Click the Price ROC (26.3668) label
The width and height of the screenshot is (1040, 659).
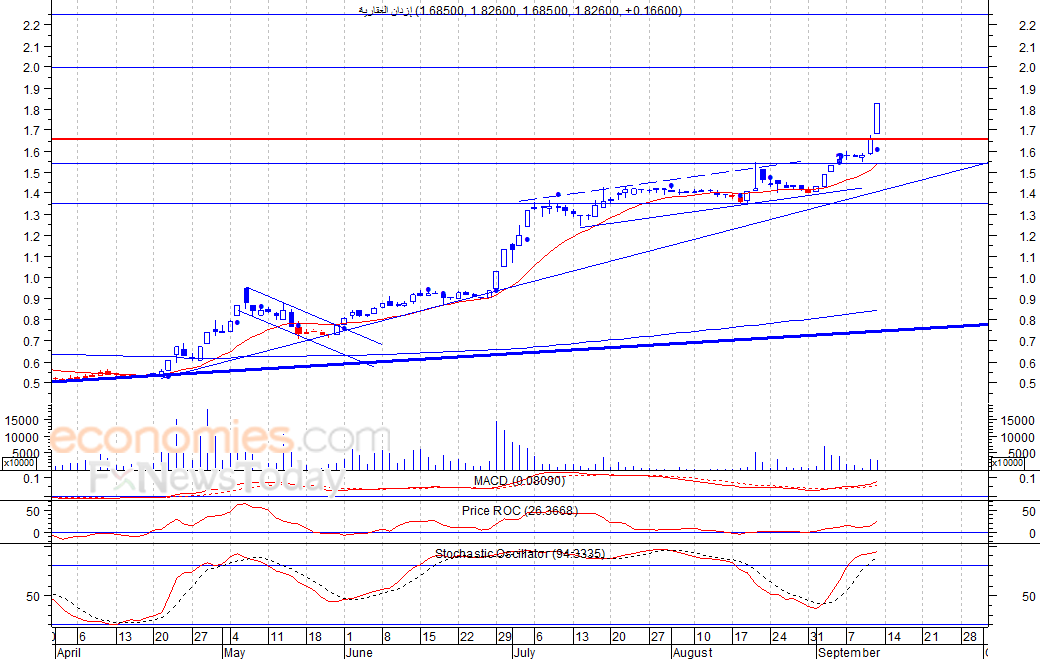tap(519, 510)
